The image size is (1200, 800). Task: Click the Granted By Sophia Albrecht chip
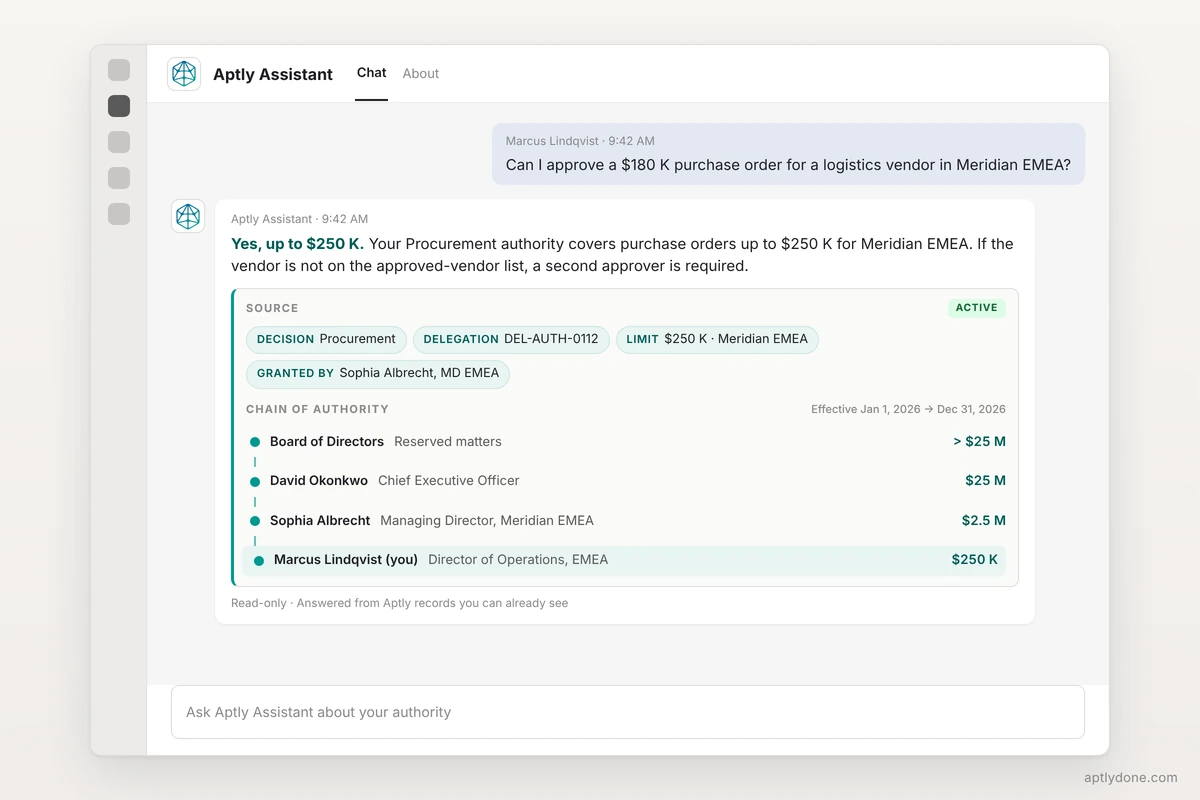tap(378, 373)
